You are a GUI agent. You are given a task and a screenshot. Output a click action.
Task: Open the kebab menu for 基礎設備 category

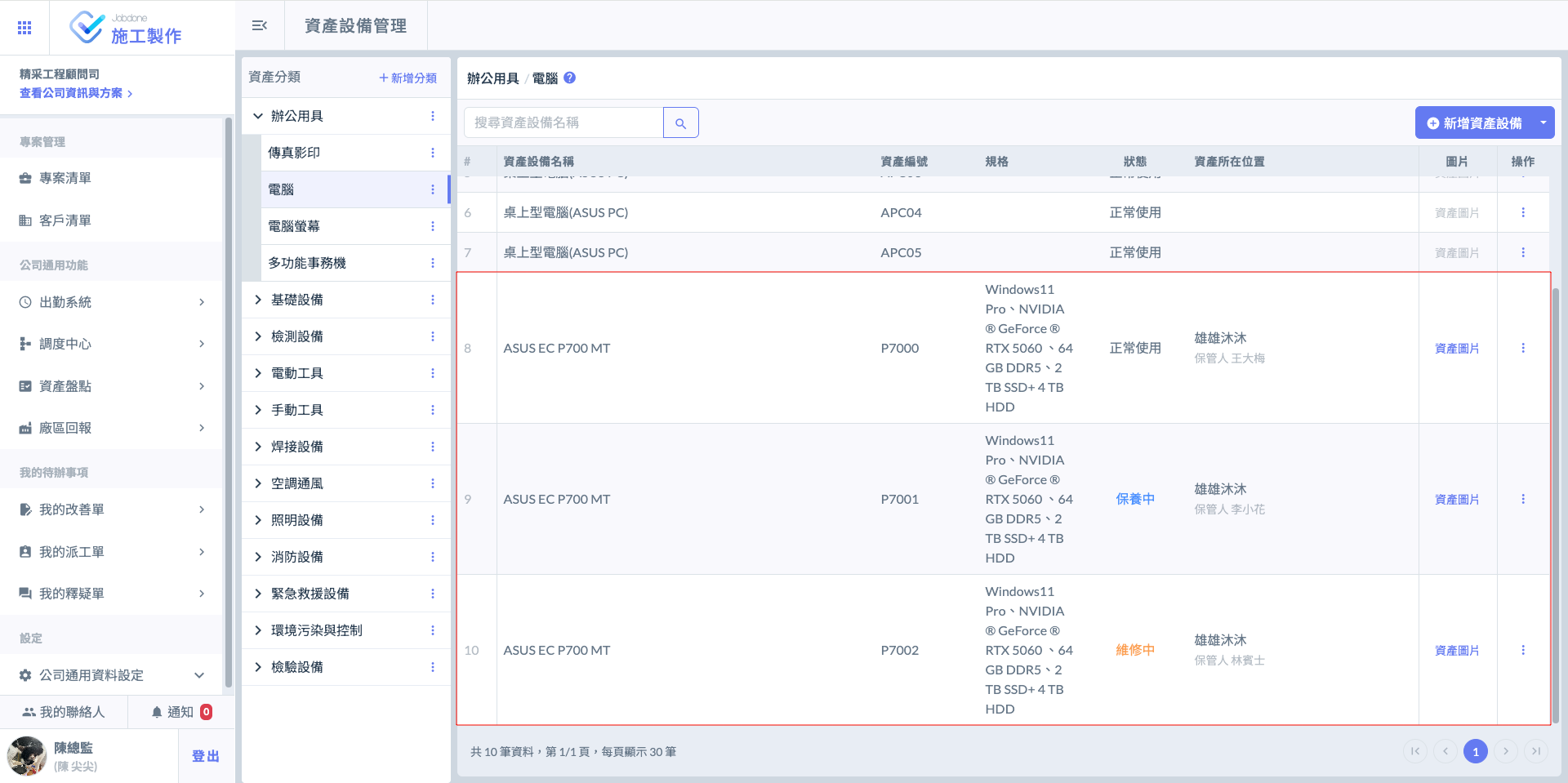click(433, 300)
